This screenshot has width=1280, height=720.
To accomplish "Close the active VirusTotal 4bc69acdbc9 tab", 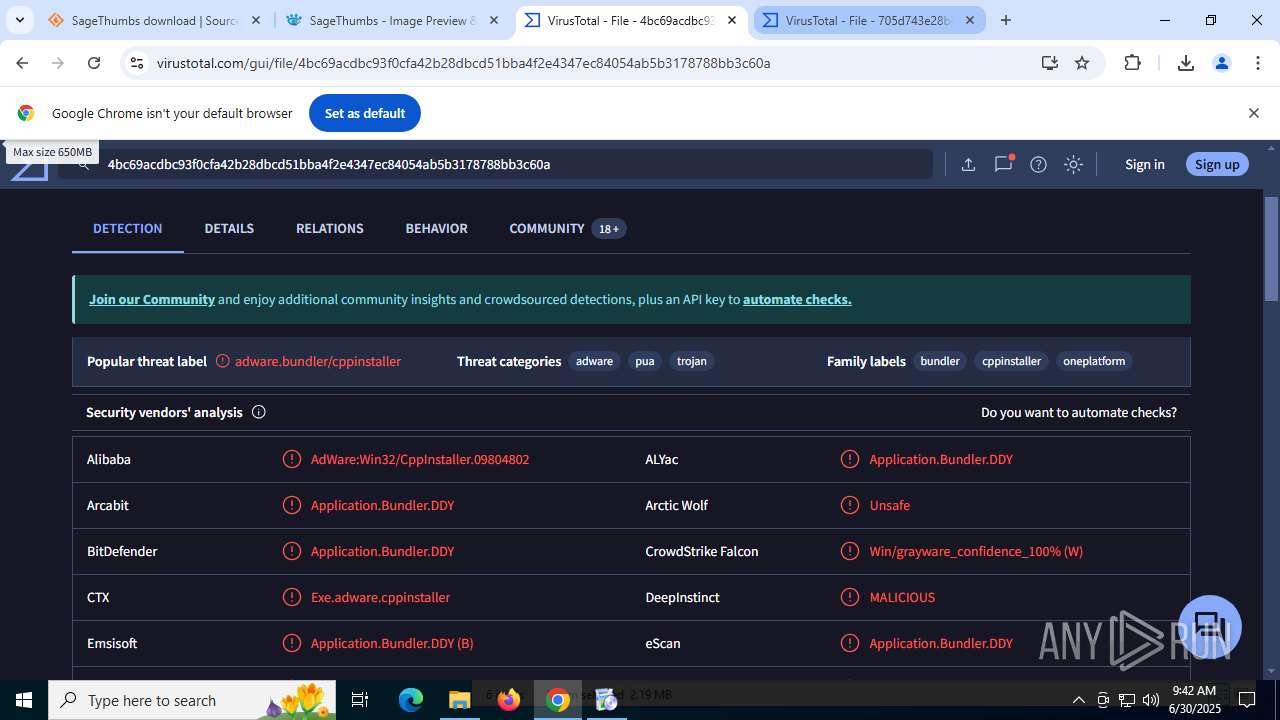I will 732,20.
